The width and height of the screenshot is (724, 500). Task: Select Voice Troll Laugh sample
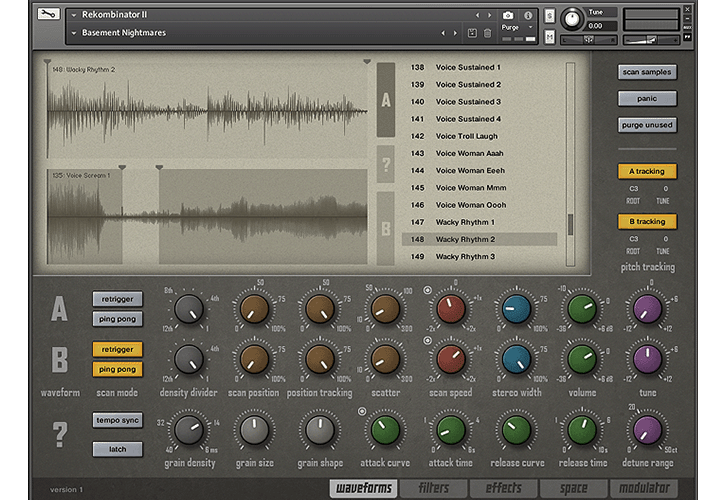click(479, 136)
